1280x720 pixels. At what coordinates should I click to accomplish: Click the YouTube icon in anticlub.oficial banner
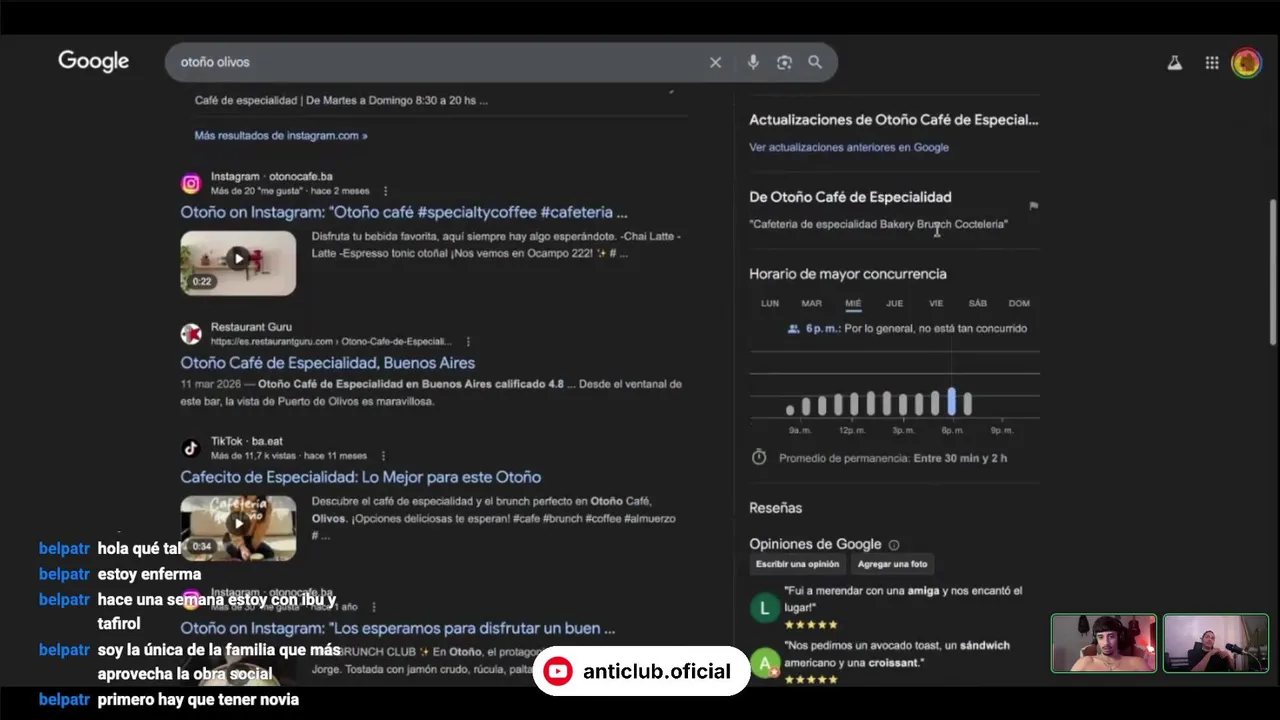point(558,671)
